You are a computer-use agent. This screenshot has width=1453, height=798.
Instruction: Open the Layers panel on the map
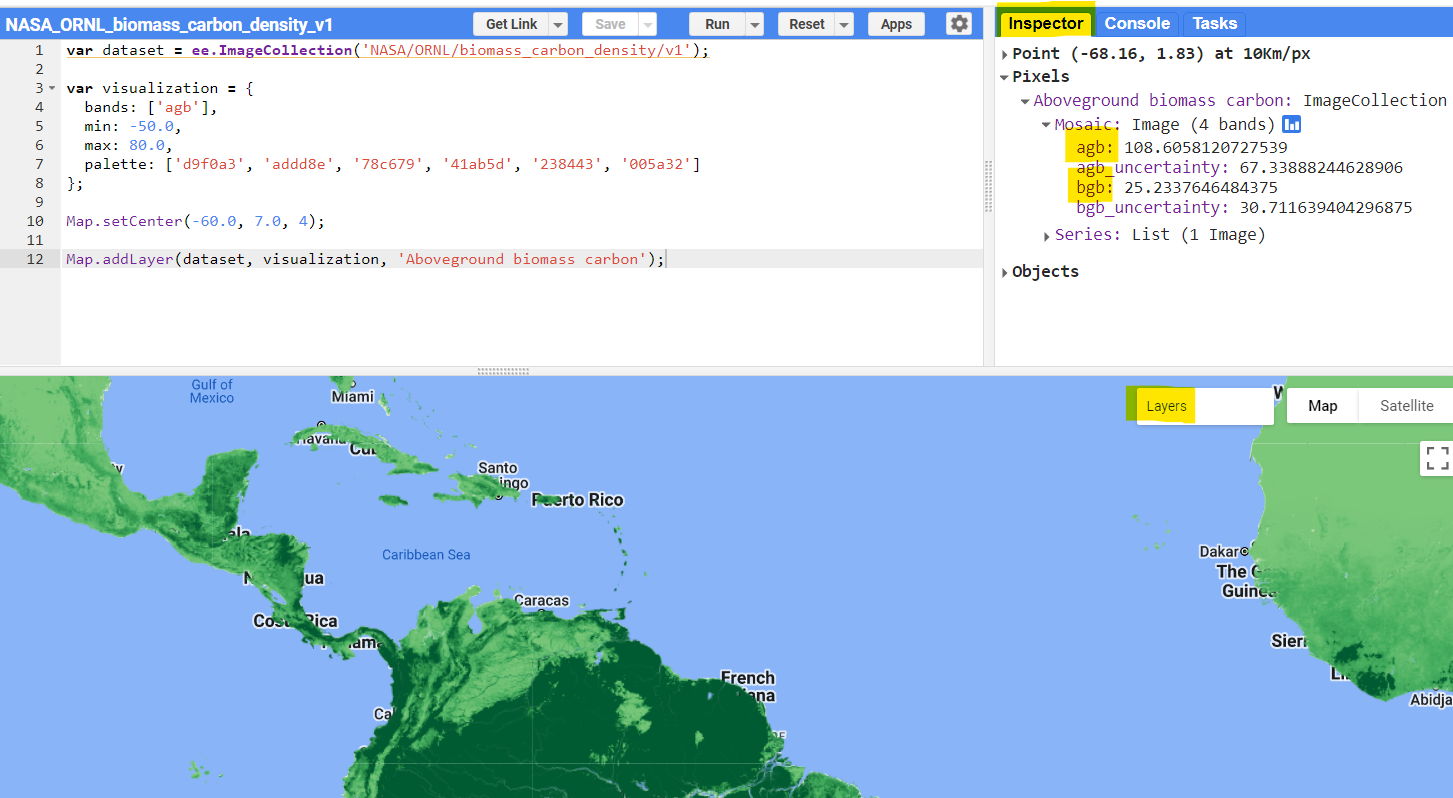[1166, 405]
